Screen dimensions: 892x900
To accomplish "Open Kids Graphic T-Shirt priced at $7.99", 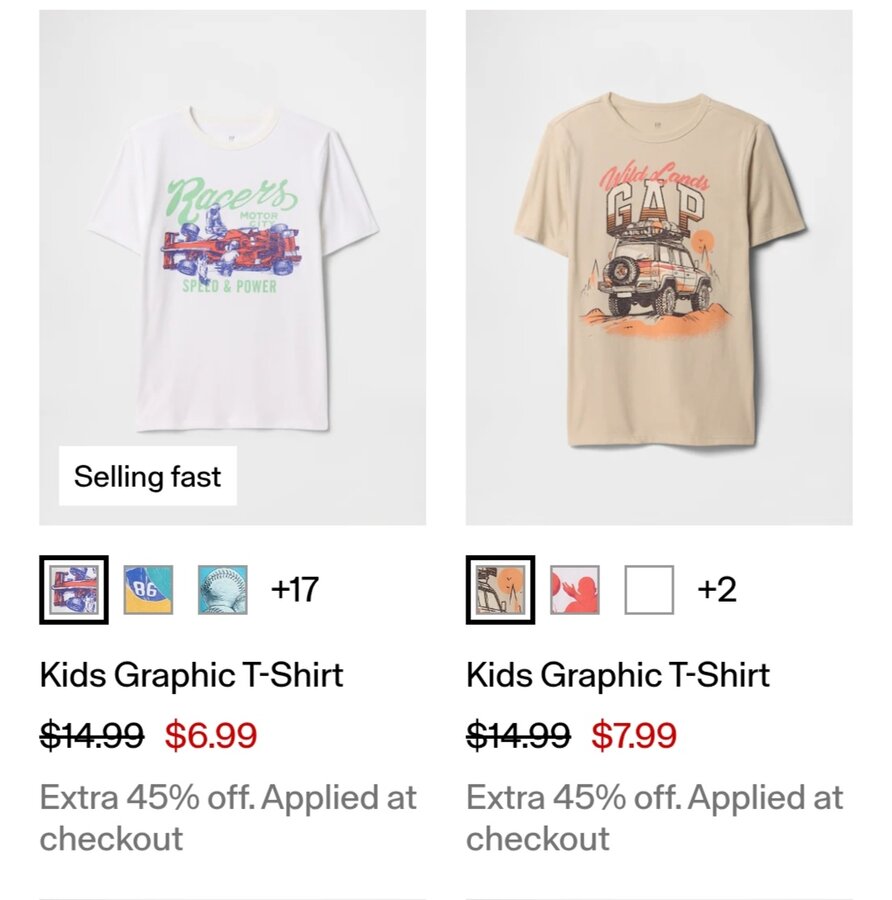I will [618, 675].
